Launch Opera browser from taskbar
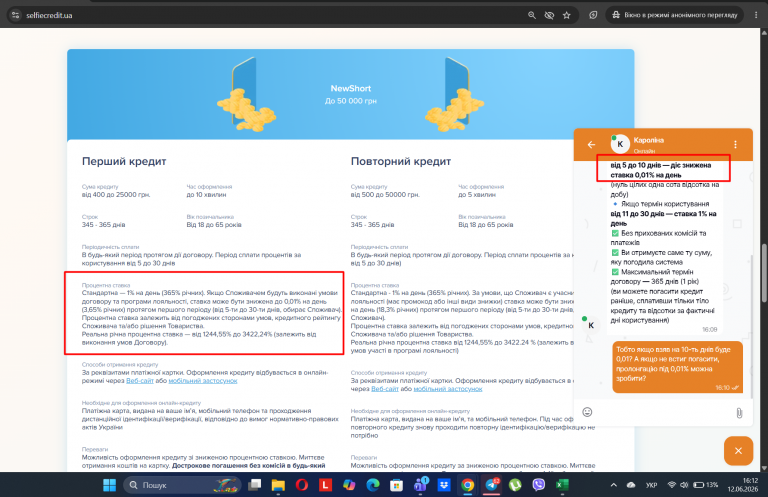This screenshot has height=497, width=768. click(302, 485)
